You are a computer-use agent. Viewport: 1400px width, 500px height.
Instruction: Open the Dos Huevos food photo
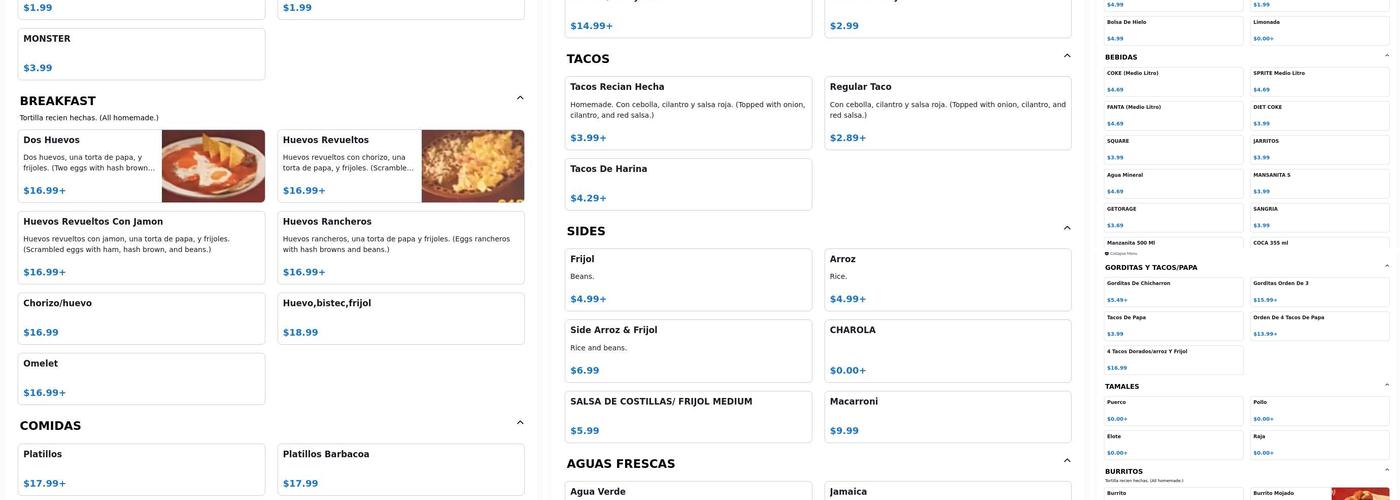coord(213,166)
